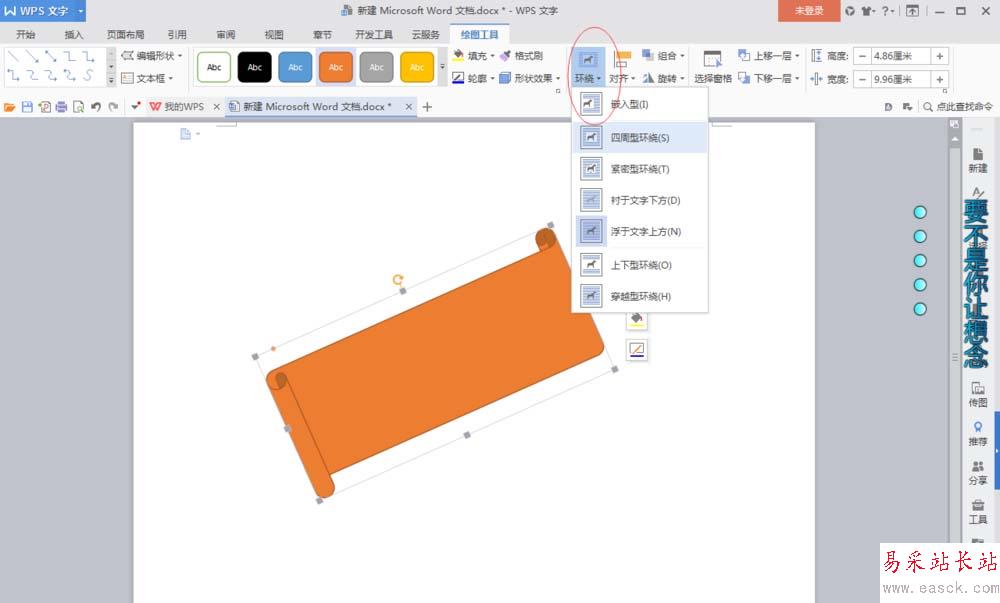Click the rotate handle above the shape
The height and width of the screenshot is (603, 1000).
(398, 279)
